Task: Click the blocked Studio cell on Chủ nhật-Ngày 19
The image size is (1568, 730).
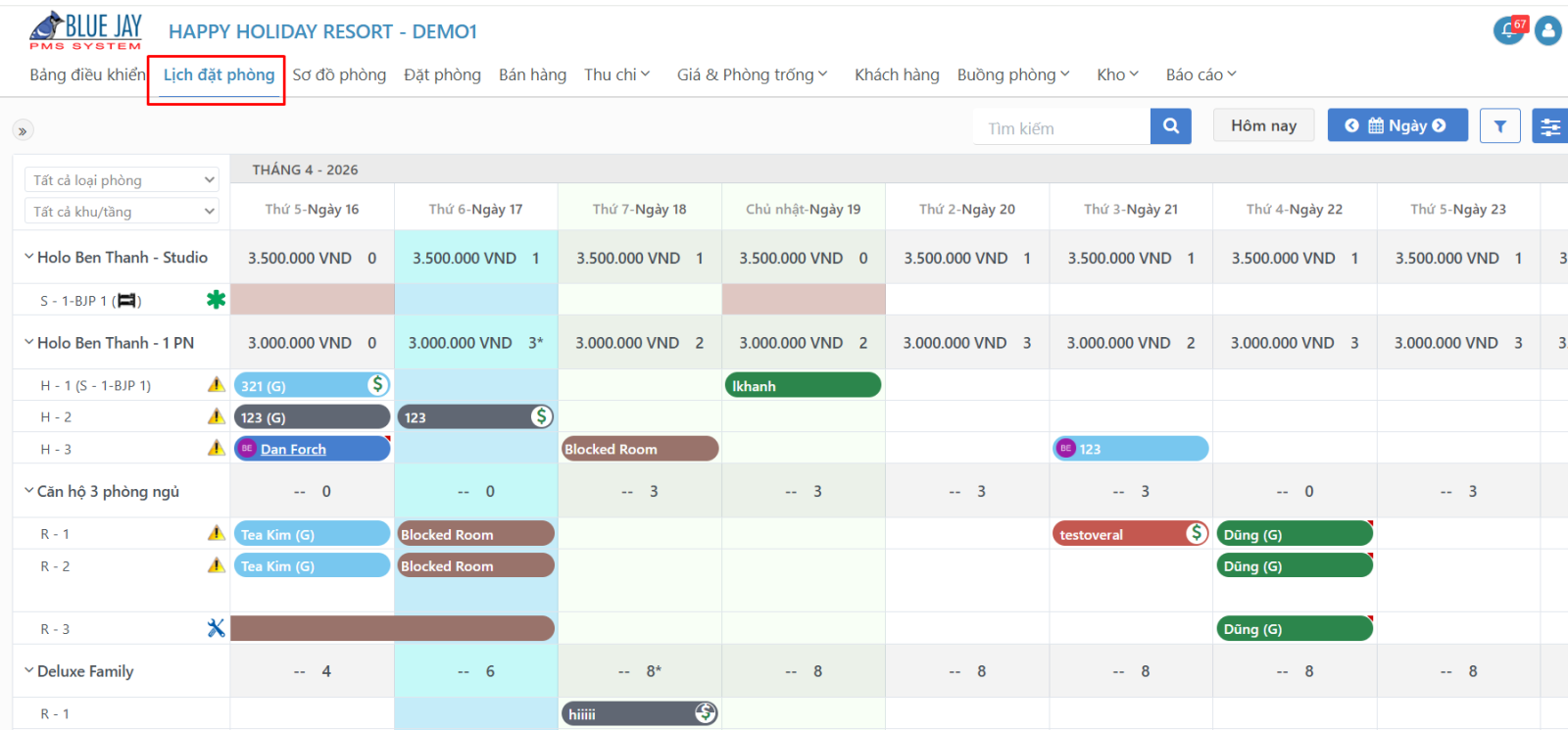Action: click(x=804, y=300)
